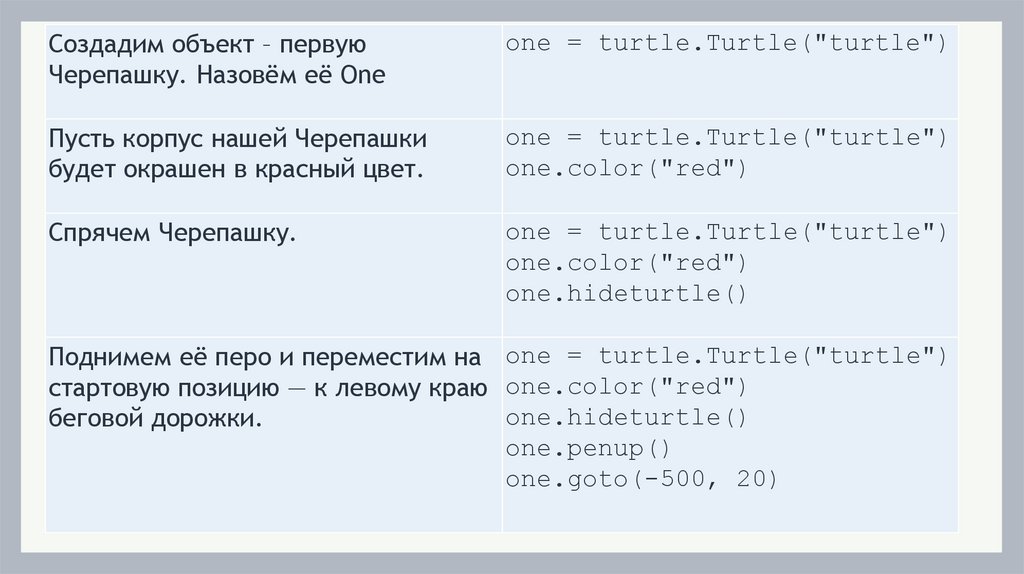Click one.hideturtle() in the third row

click(x=626, y=294)
